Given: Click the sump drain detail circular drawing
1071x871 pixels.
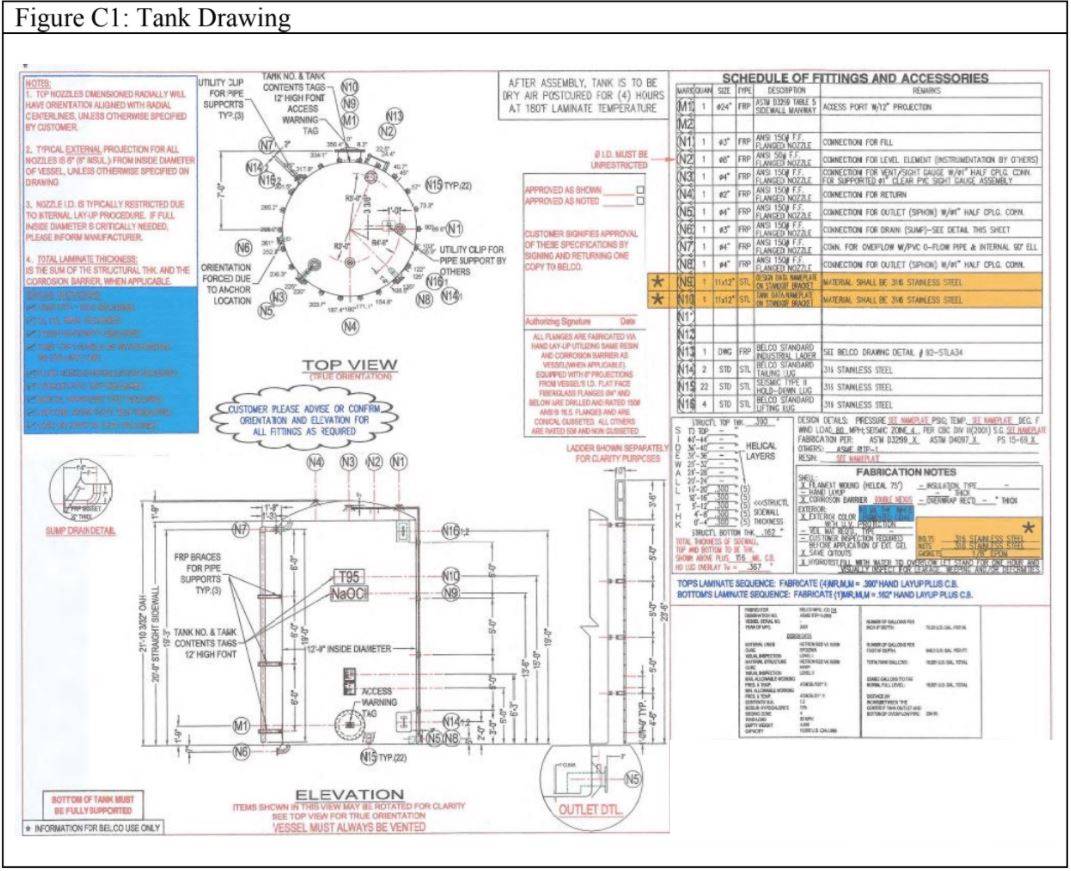Looking at the screenshot, I should [80, 489].
